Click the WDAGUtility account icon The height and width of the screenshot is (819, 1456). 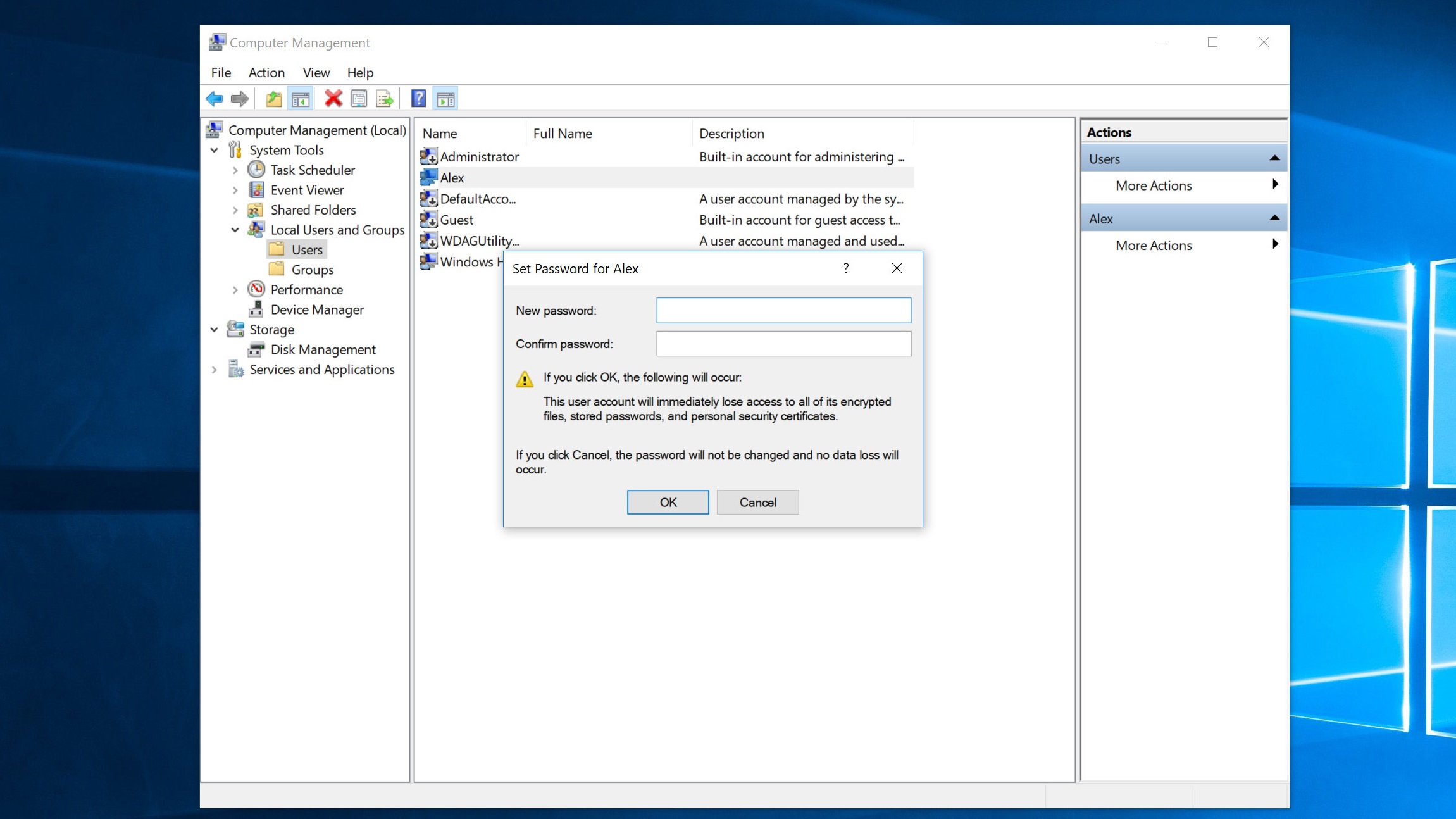pos(428,240)
